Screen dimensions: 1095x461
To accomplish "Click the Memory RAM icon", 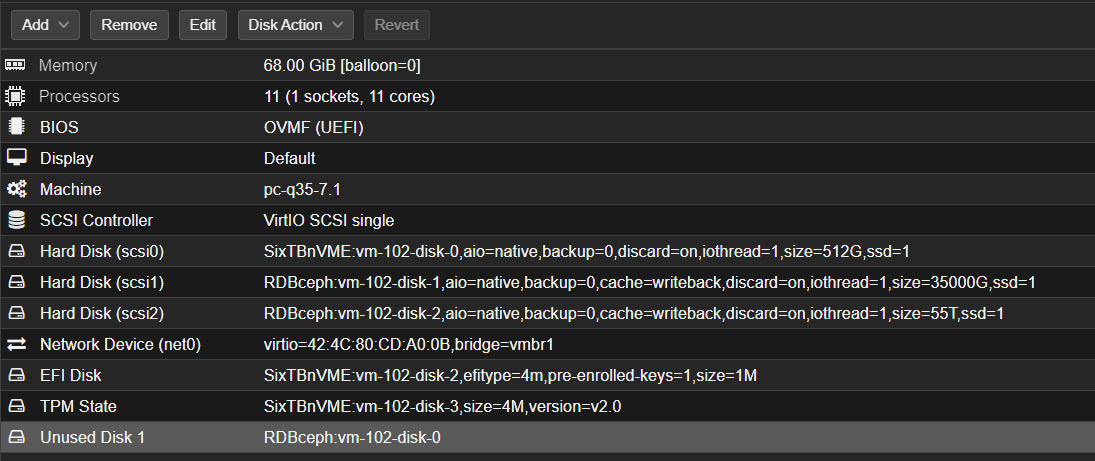I will tap(15, 65).
